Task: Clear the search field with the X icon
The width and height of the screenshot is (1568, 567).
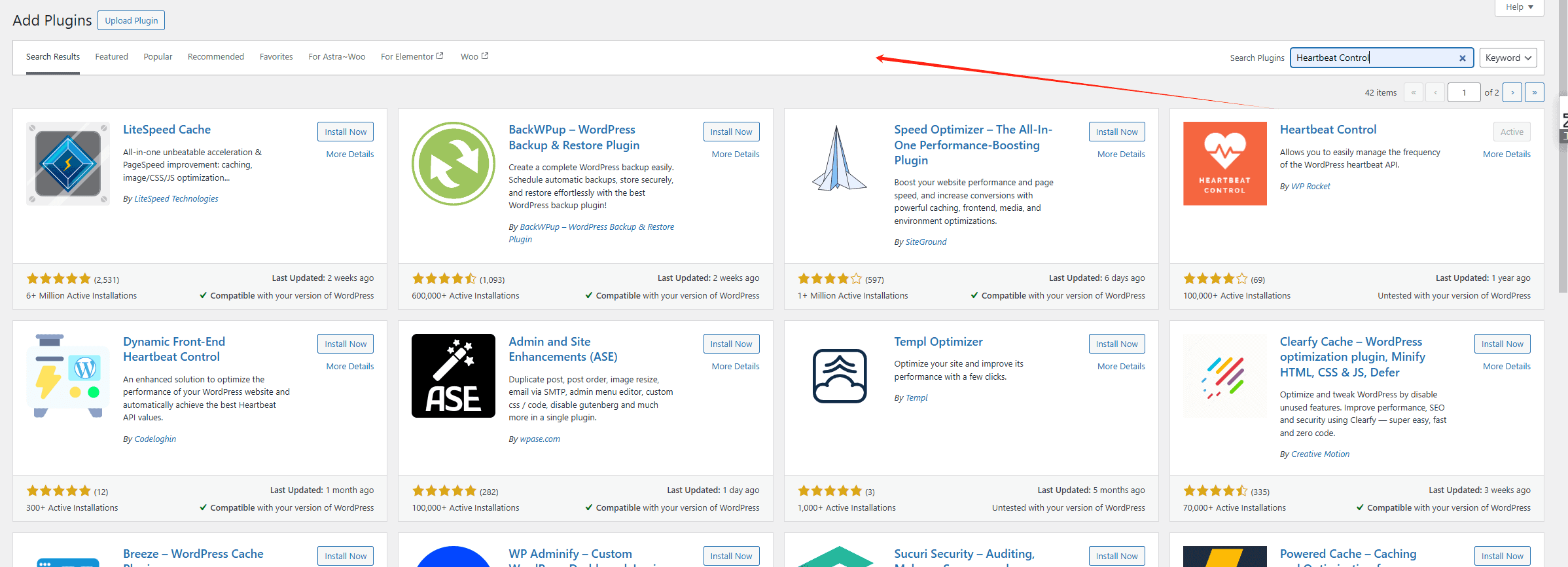Action: point(1463,58)
